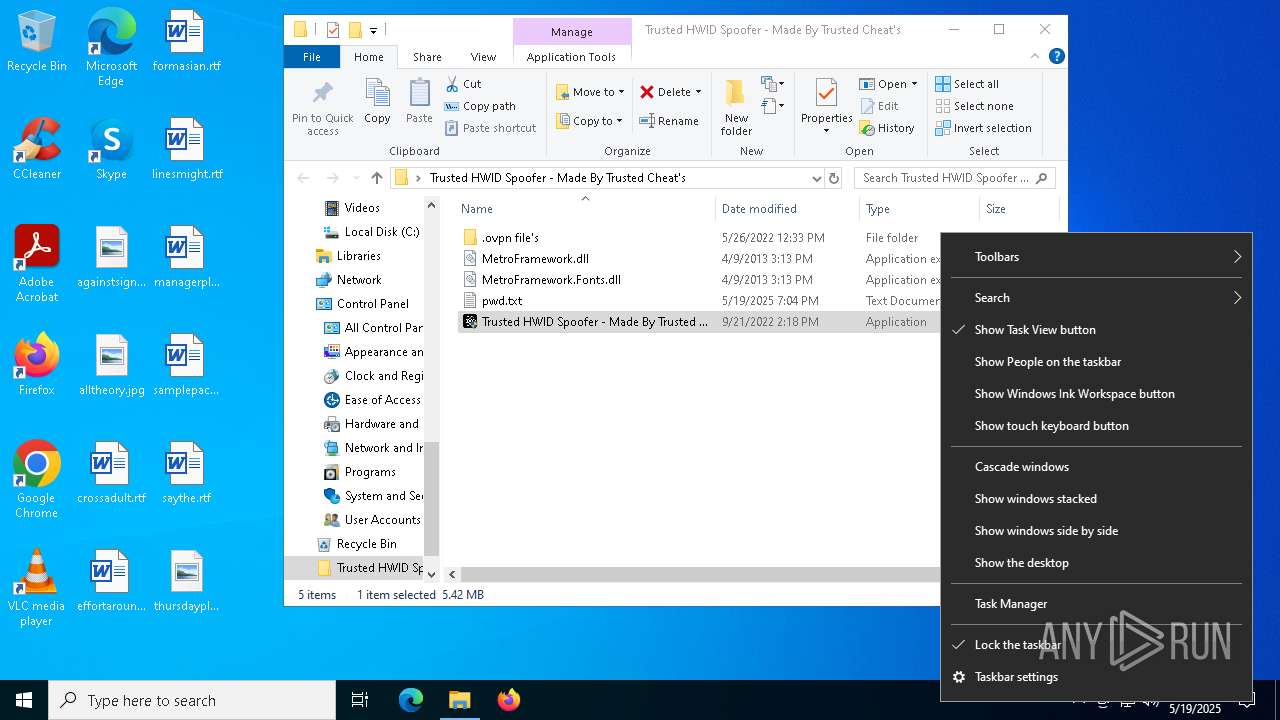The height and width of the screenshot is (720, 1280).
Task: Click the Search Trusted HWID Spoofer field
Action: pos(954,178)
